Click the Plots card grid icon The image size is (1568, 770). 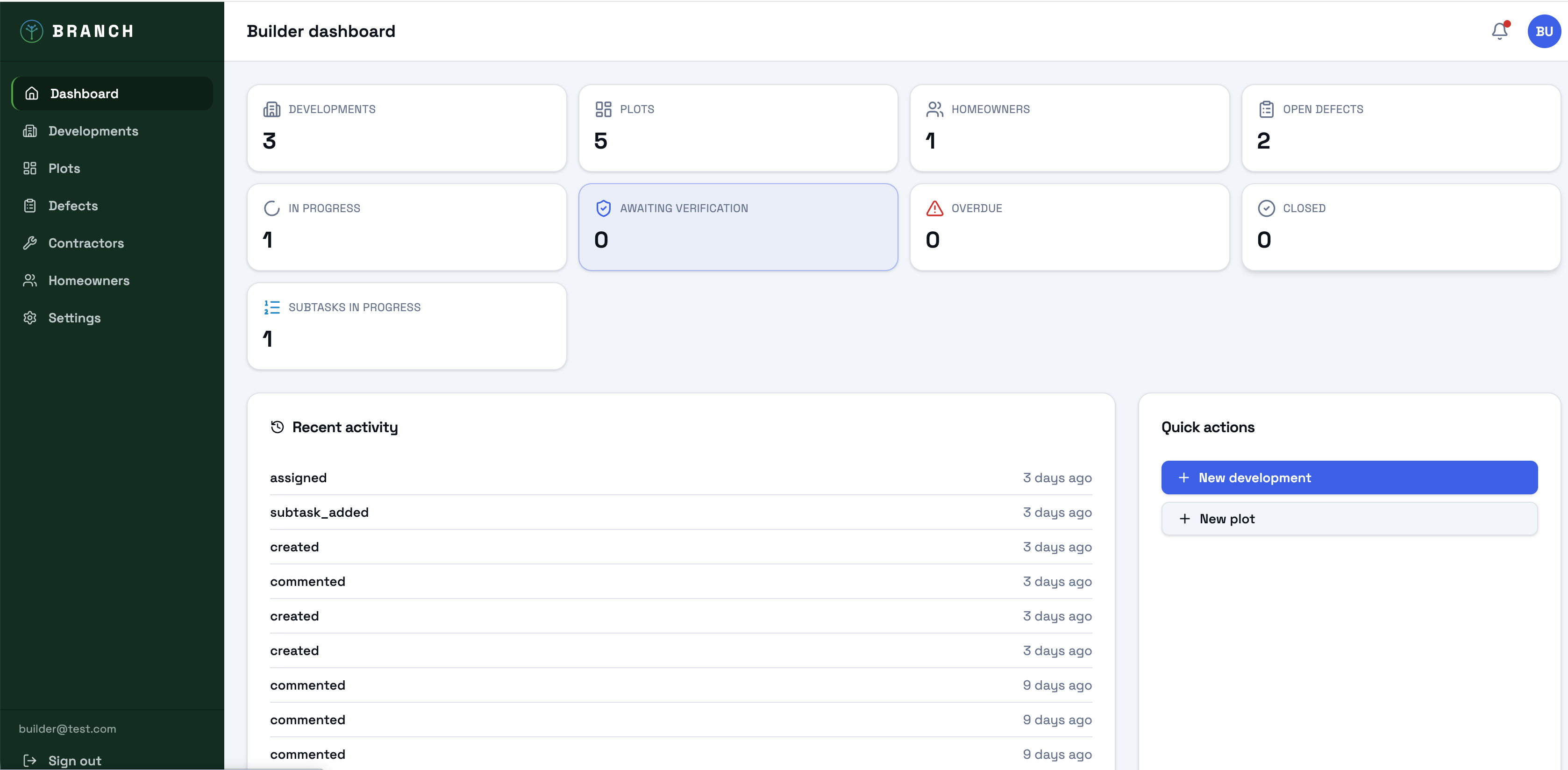603,109
